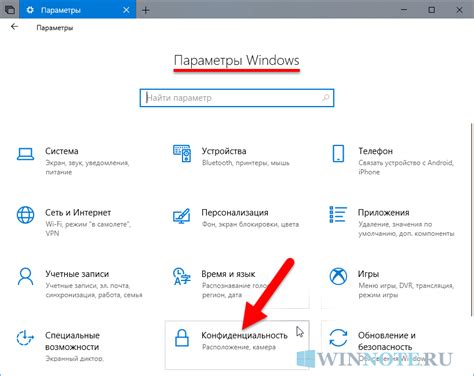Go back with the arrow icon
The height and width of the screenshot is (376, 474).
pyautogui.click(x=14, y=27)
